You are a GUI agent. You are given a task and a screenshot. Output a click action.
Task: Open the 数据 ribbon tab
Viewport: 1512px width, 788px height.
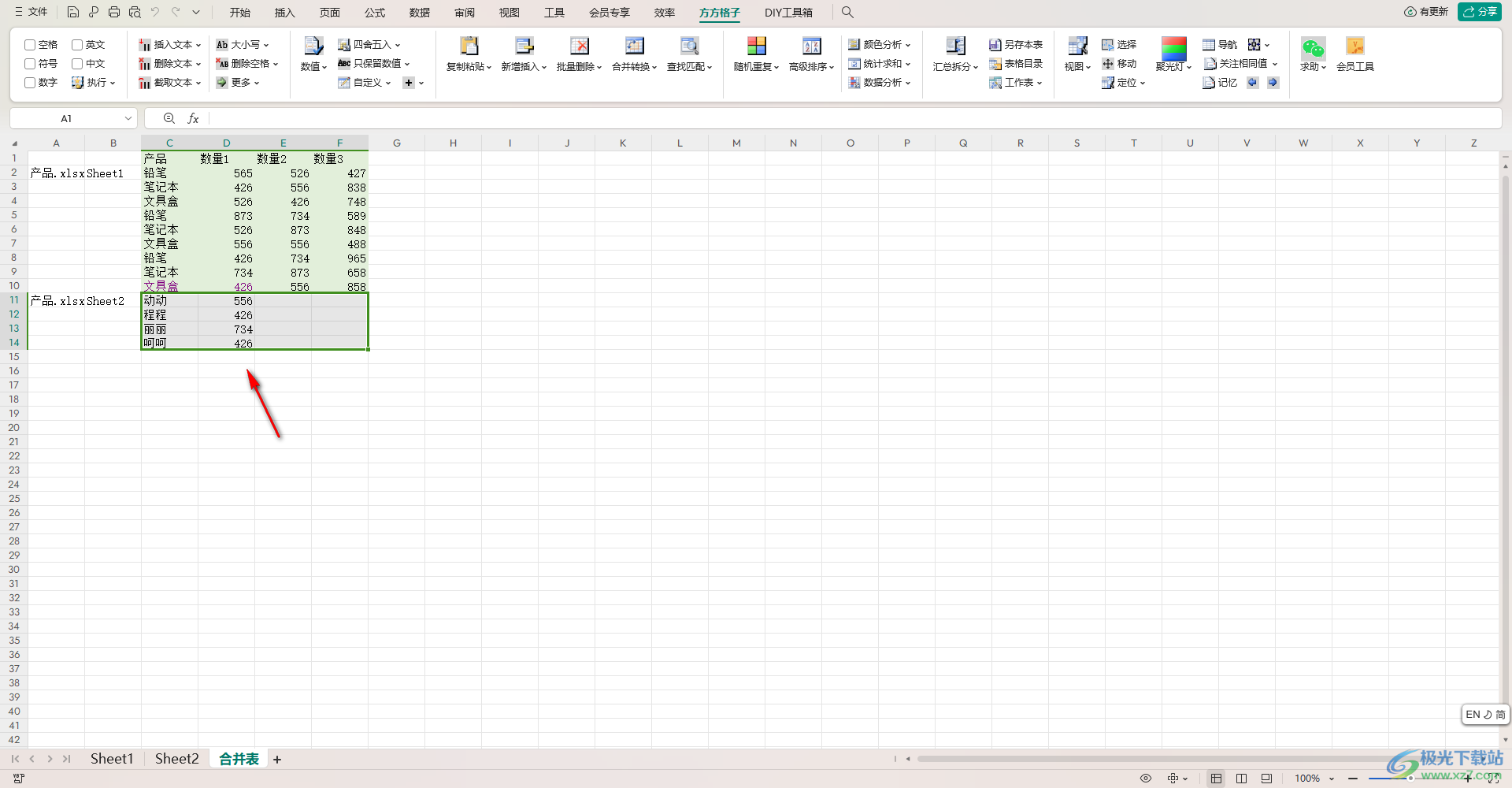click(420, 13)
